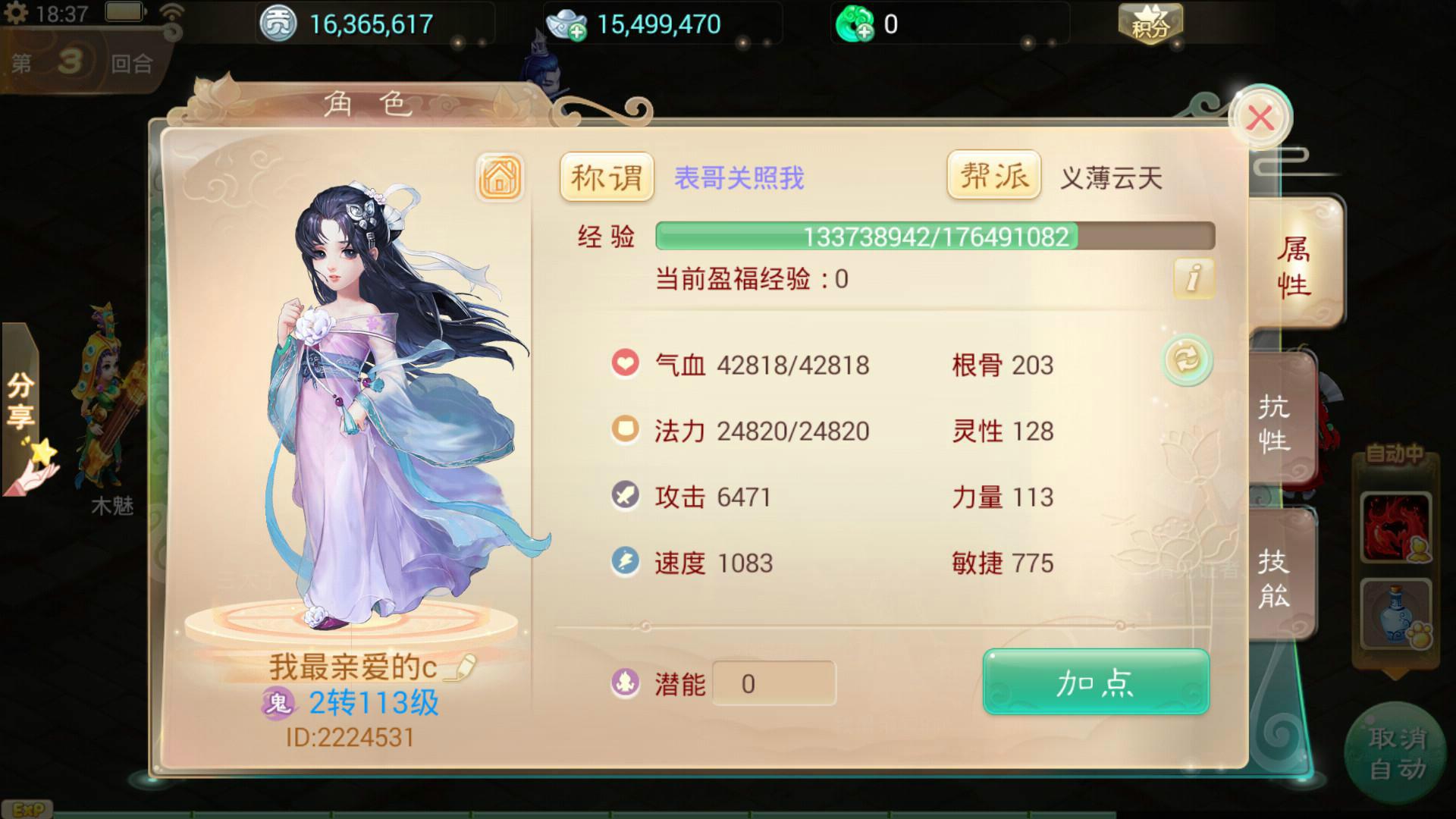Open the 帮派 guild button
The height and width of the screenshot is (819, 1456).
click(x=993, y=176)
